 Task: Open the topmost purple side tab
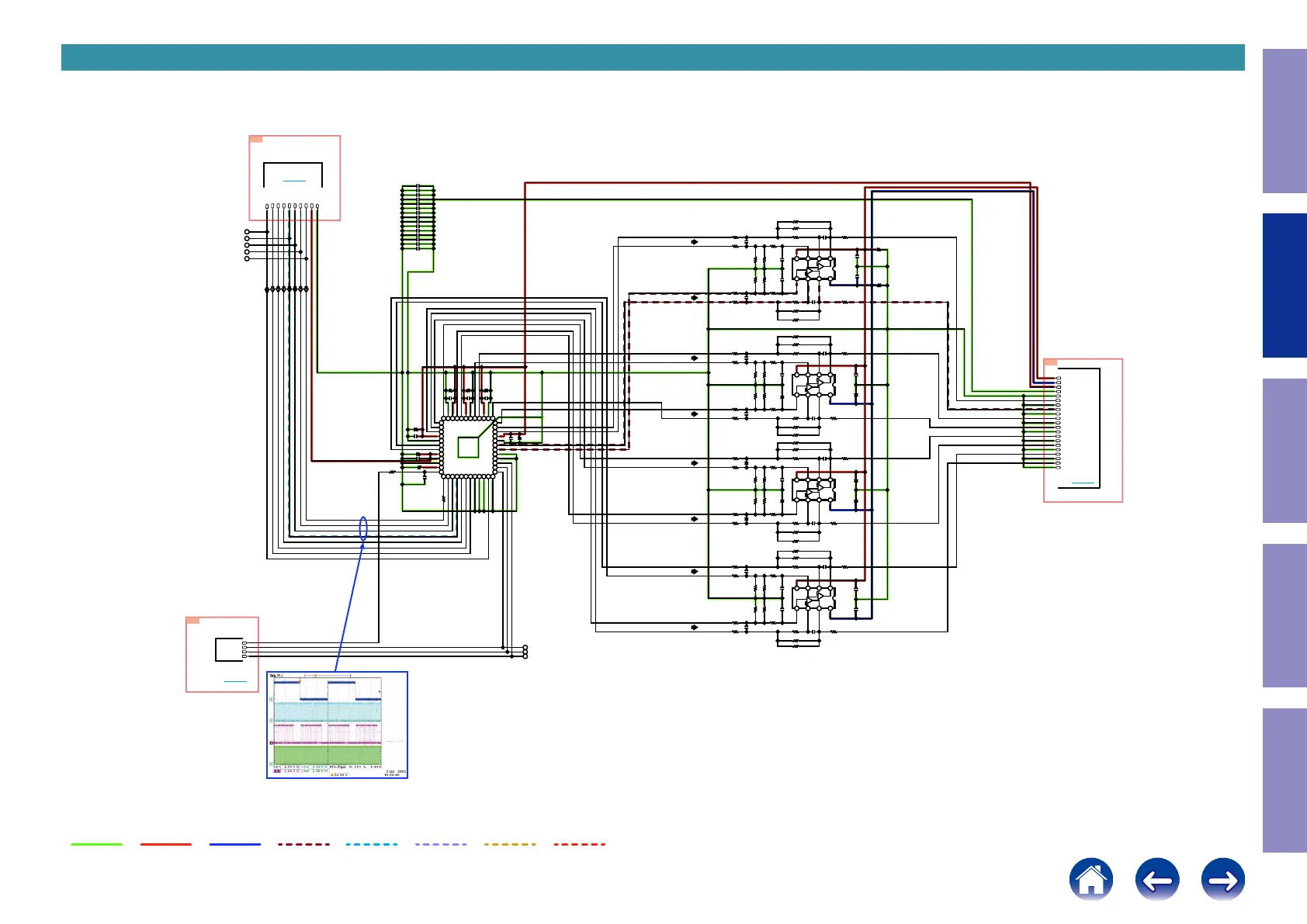[1284, 121]
